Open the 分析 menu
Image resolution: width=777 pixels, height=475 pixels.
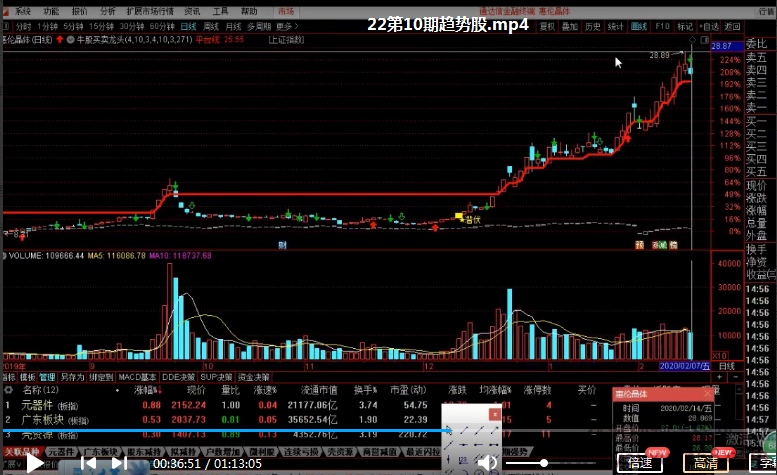click(x=107, y=11)
